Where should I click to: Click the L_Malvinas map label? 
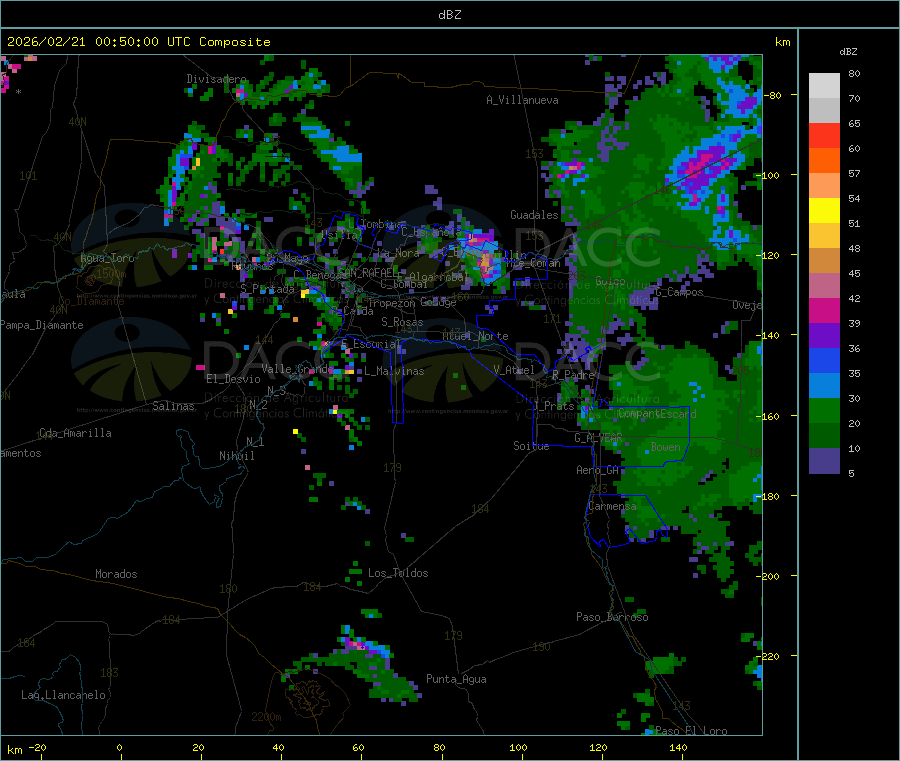394,371
